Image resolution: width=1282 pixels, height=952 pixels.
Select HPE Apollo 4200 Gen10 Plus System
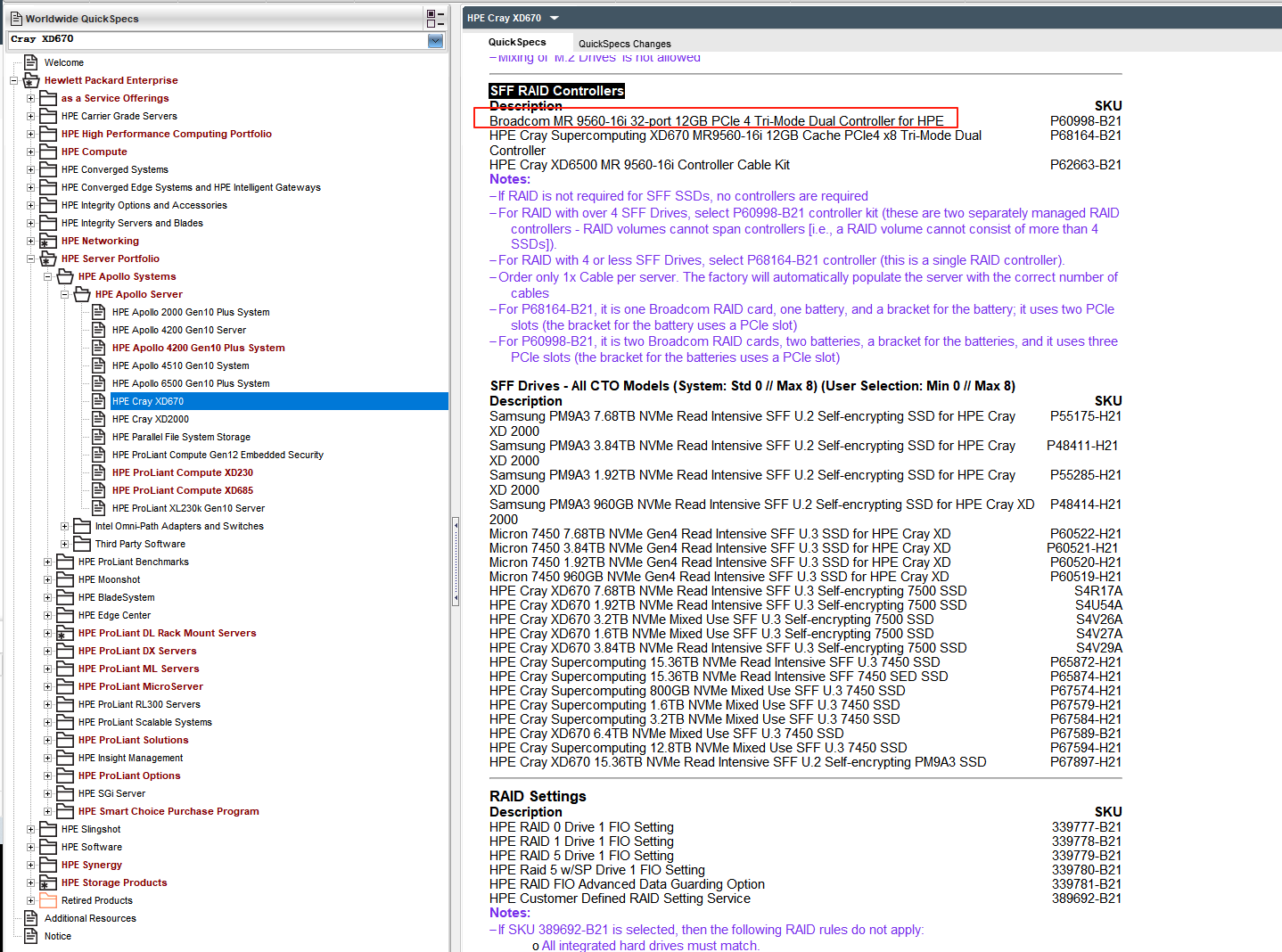pyautogui.click(x=198, y=348)
